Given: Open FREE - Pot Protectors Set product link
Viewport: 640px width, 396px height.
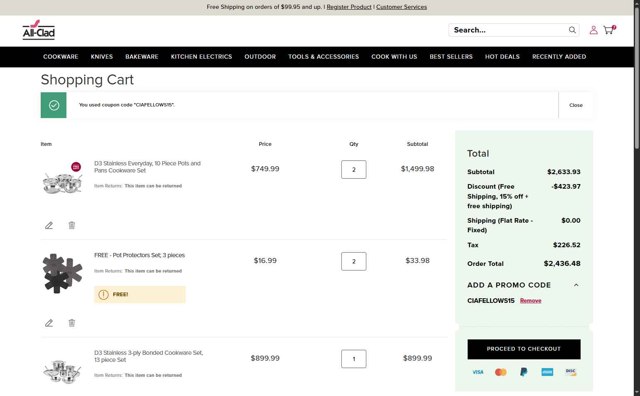Looking at the screenshot, I should tap(139, 255).
